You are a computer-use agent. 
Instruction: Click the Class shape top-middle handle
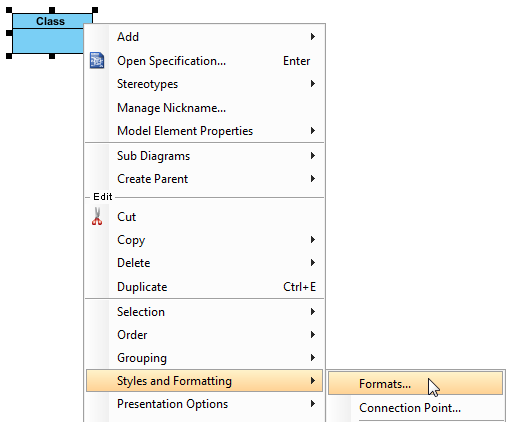[x=52, y=10]
